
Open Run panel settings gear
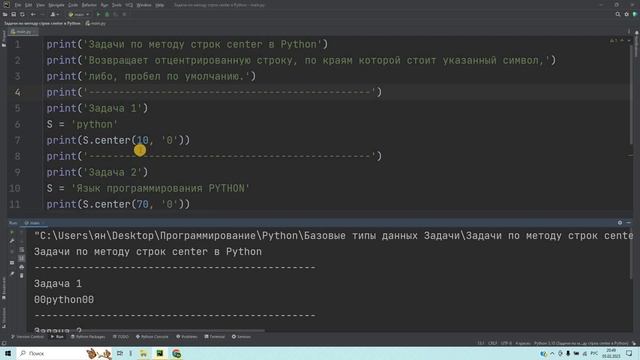pos(620,223)
